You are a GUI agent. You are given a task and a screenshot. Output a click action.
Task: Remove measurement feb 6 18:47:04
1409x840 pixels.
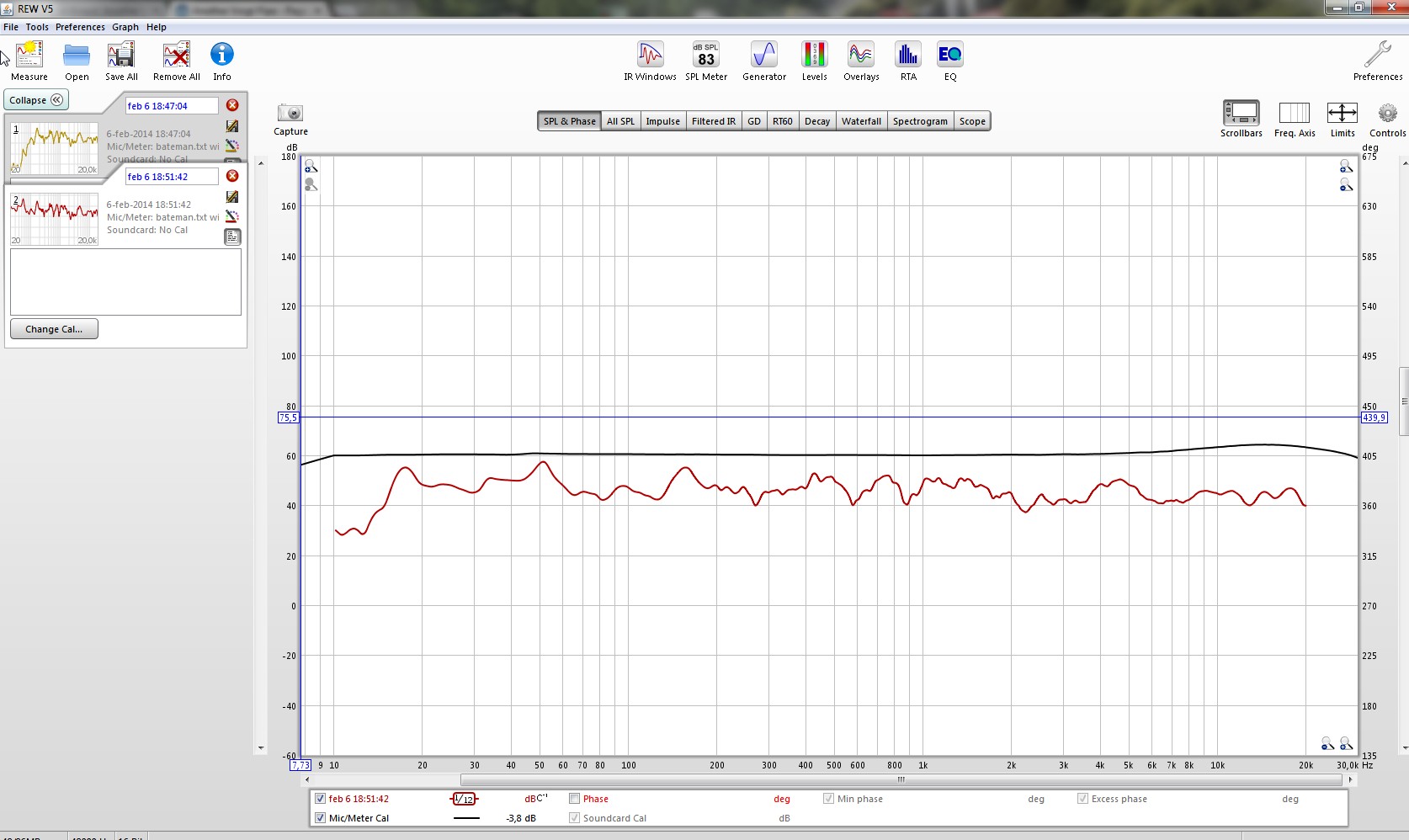pos(232,105)
